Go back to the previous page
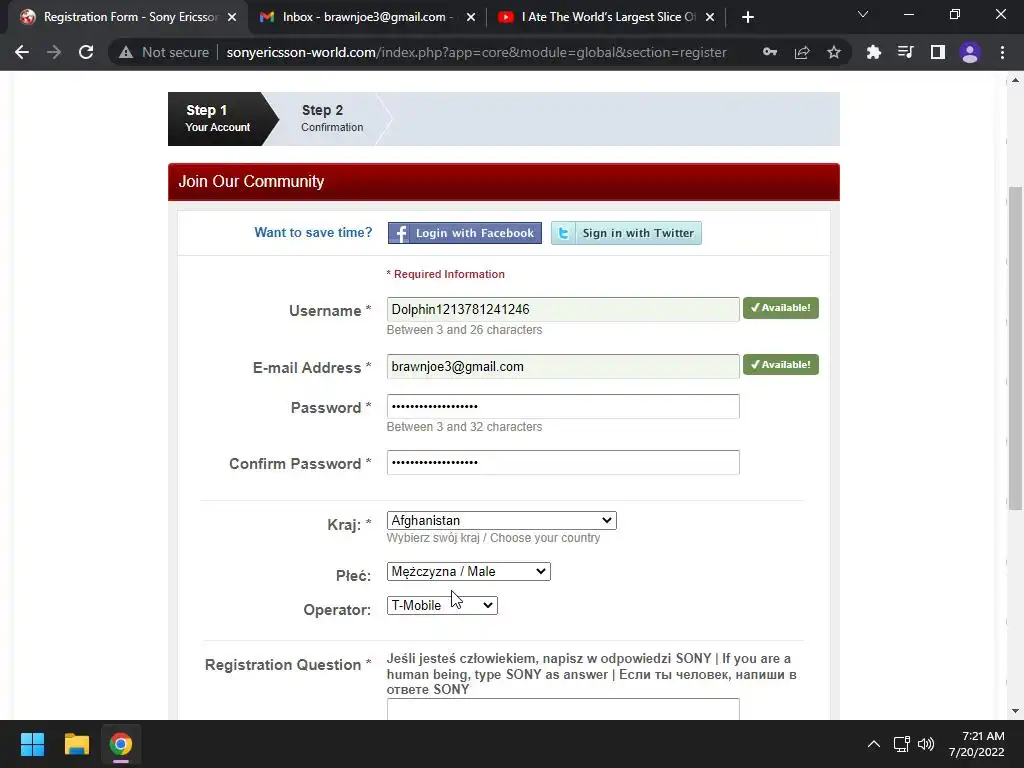This screenshot has width=1024, height=768. pos(22,52)
